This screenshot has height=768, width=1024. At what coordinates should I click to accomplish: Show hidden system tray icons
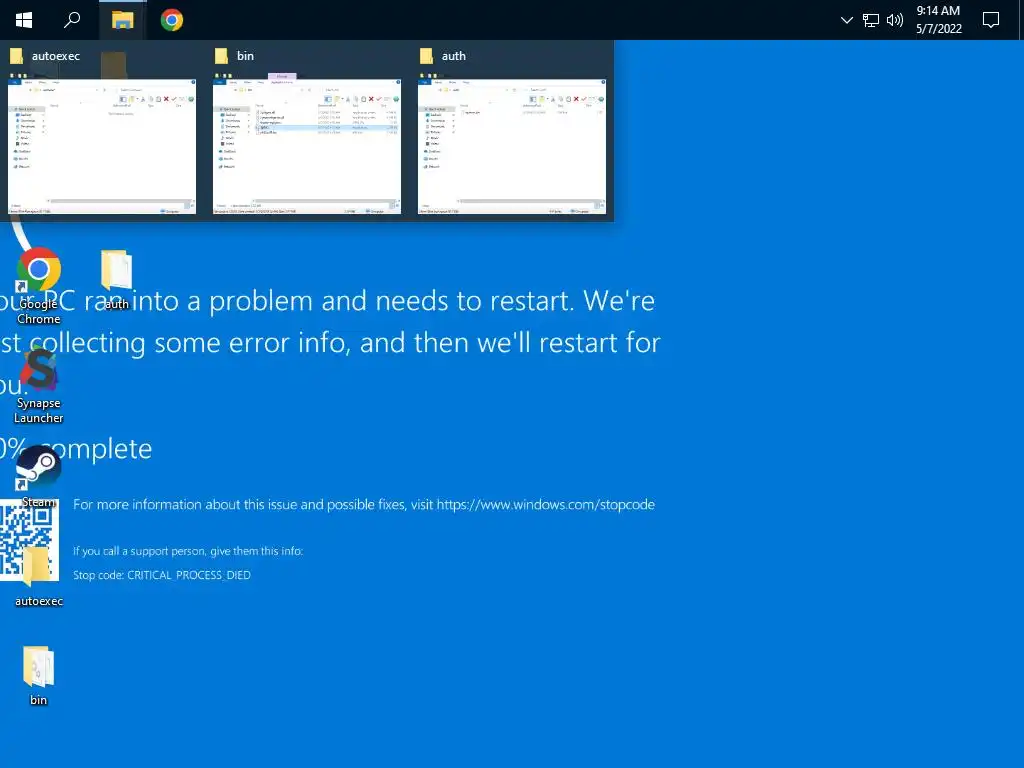846,20
